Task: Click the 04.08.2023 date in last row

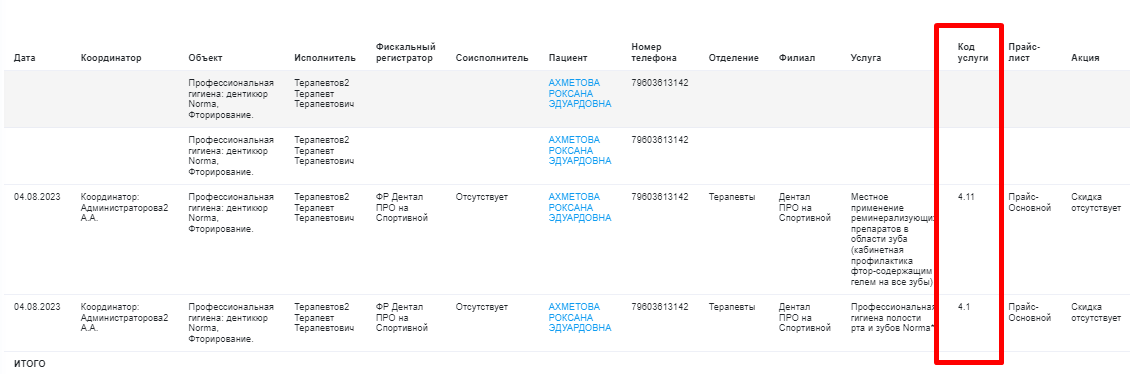Action: (37, 307)
